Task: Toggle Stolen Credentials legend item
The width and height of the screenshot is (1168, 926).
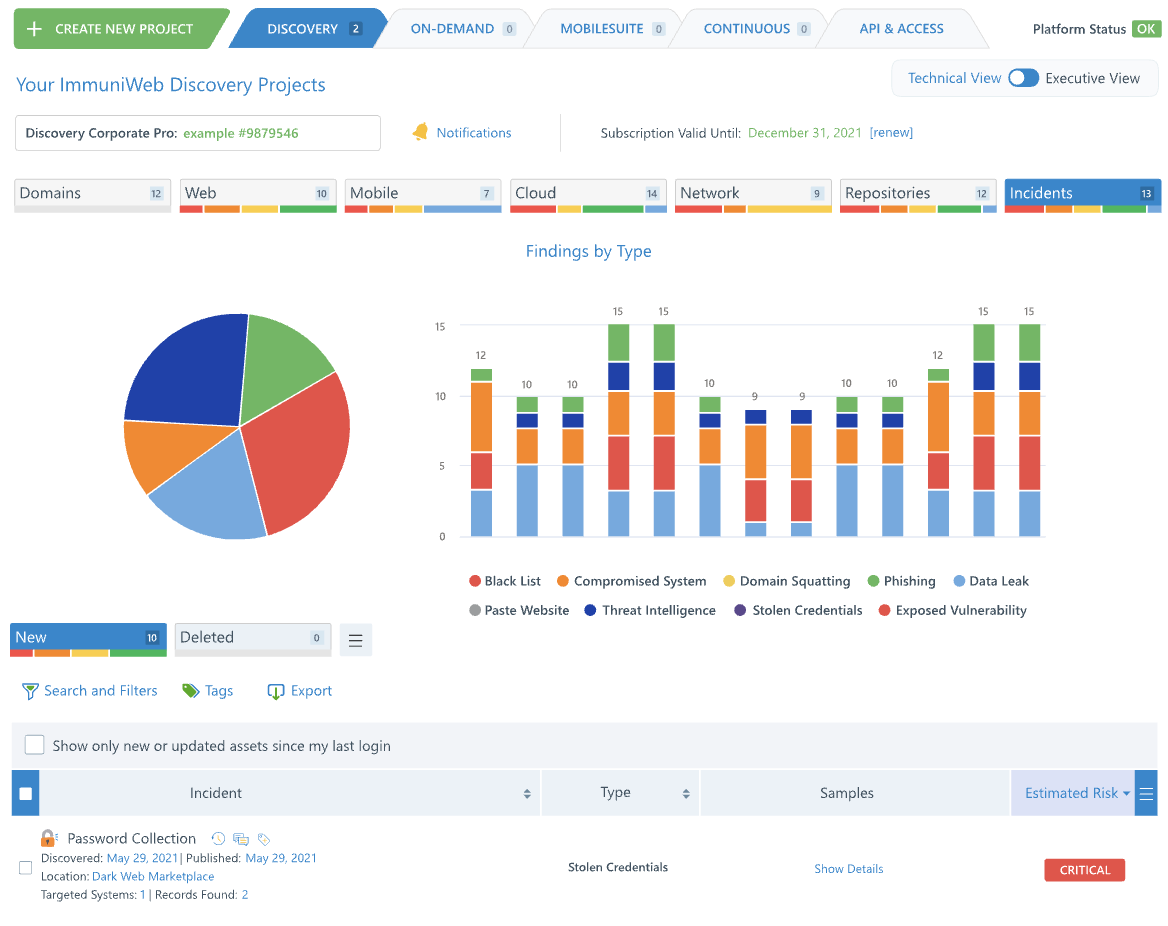Action: click(x=798, y=610)
